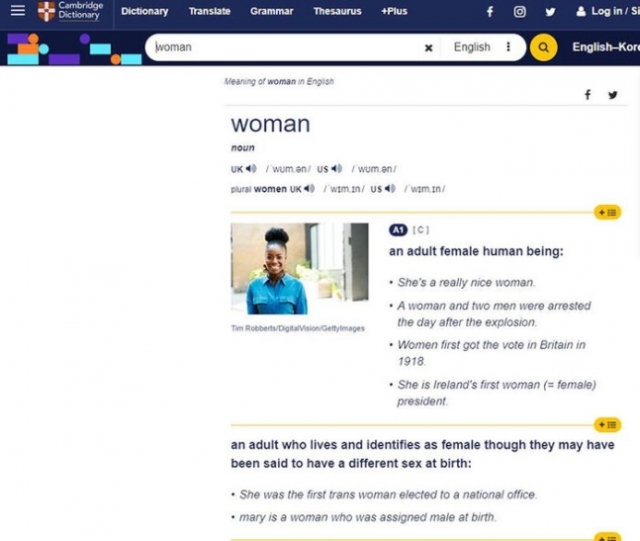Open the Grammar menu
640x541 pixels.
271,11
